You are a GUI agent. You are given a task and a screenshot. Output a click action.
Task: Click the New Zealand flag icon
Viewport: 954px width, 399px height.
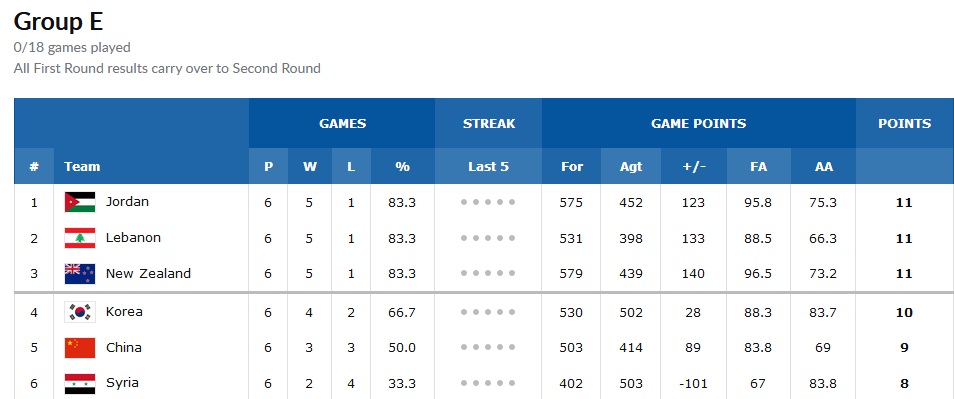tap(80, 274)
